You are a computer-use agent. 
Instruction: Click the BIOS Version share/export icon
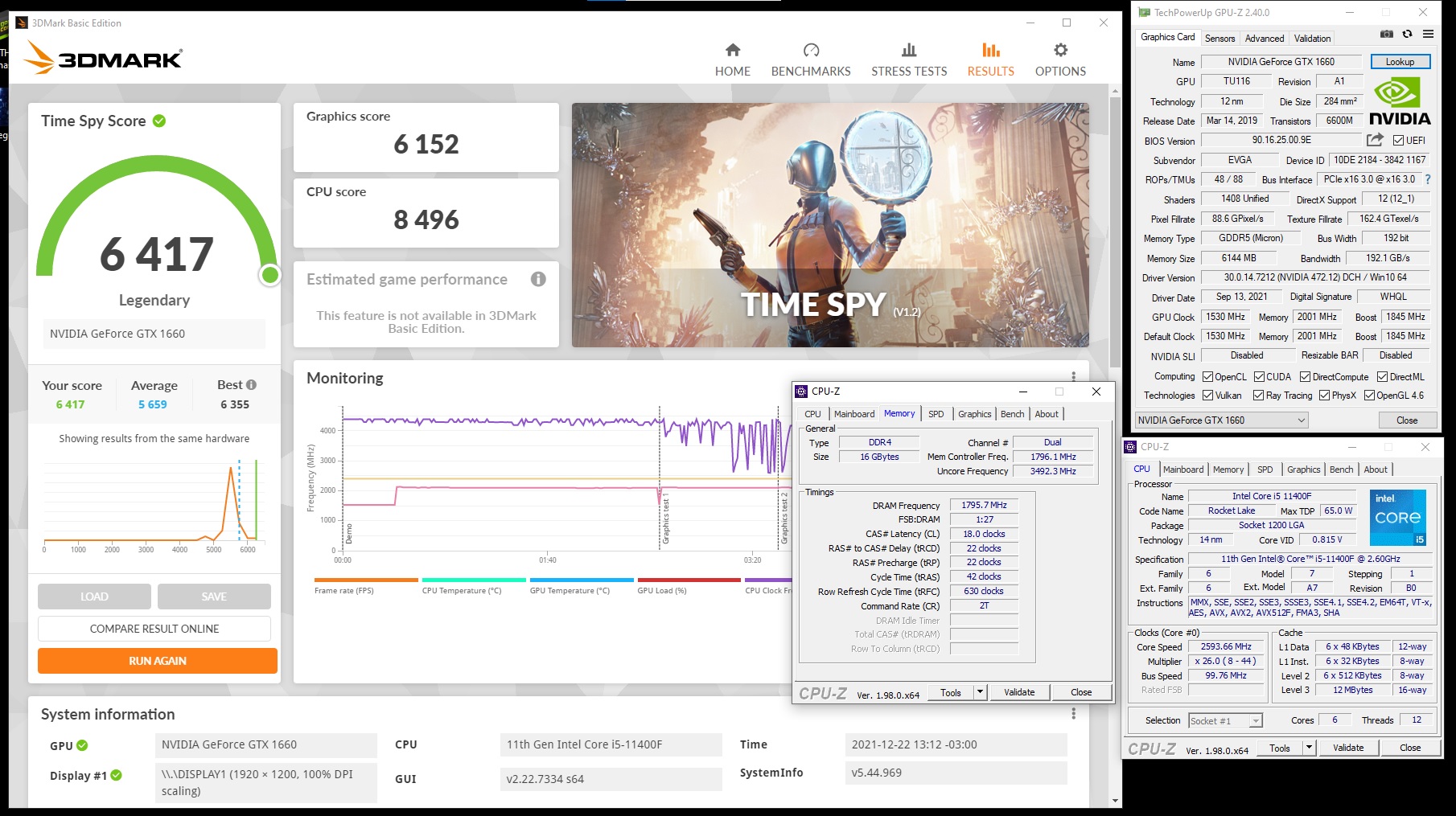pyautogui.click(x=1375, y=140)
